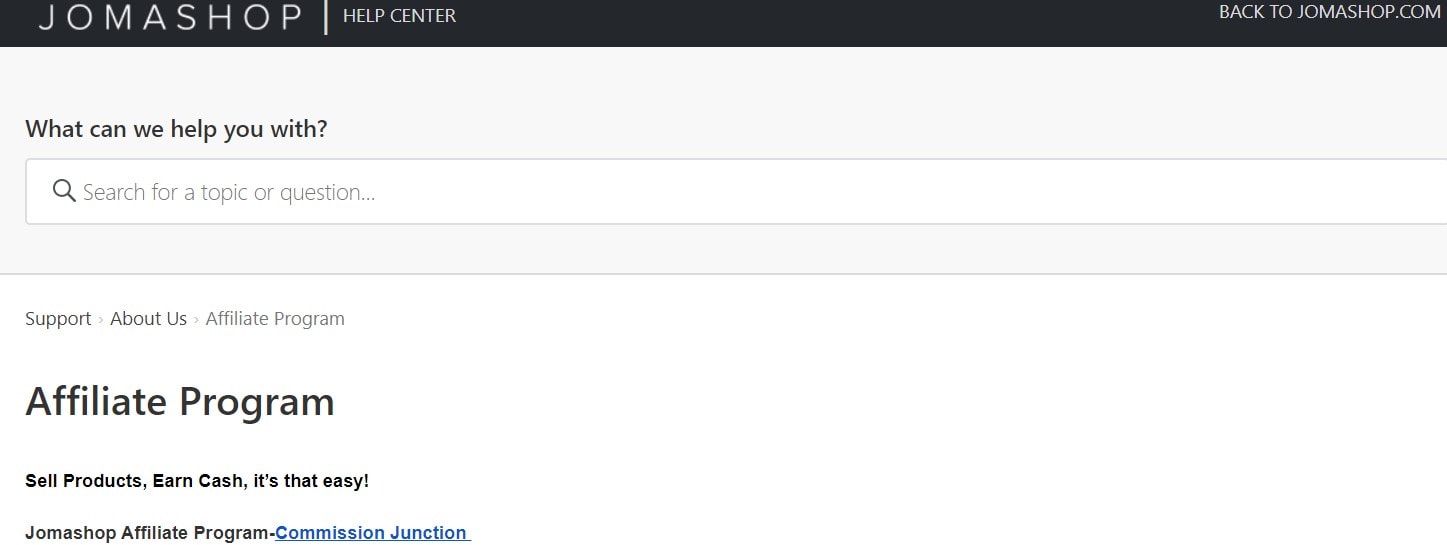Select the Affiliate Program breadcrumb item
The width and height of the screenshot is (1447, 545).
(x=275, y=319)
